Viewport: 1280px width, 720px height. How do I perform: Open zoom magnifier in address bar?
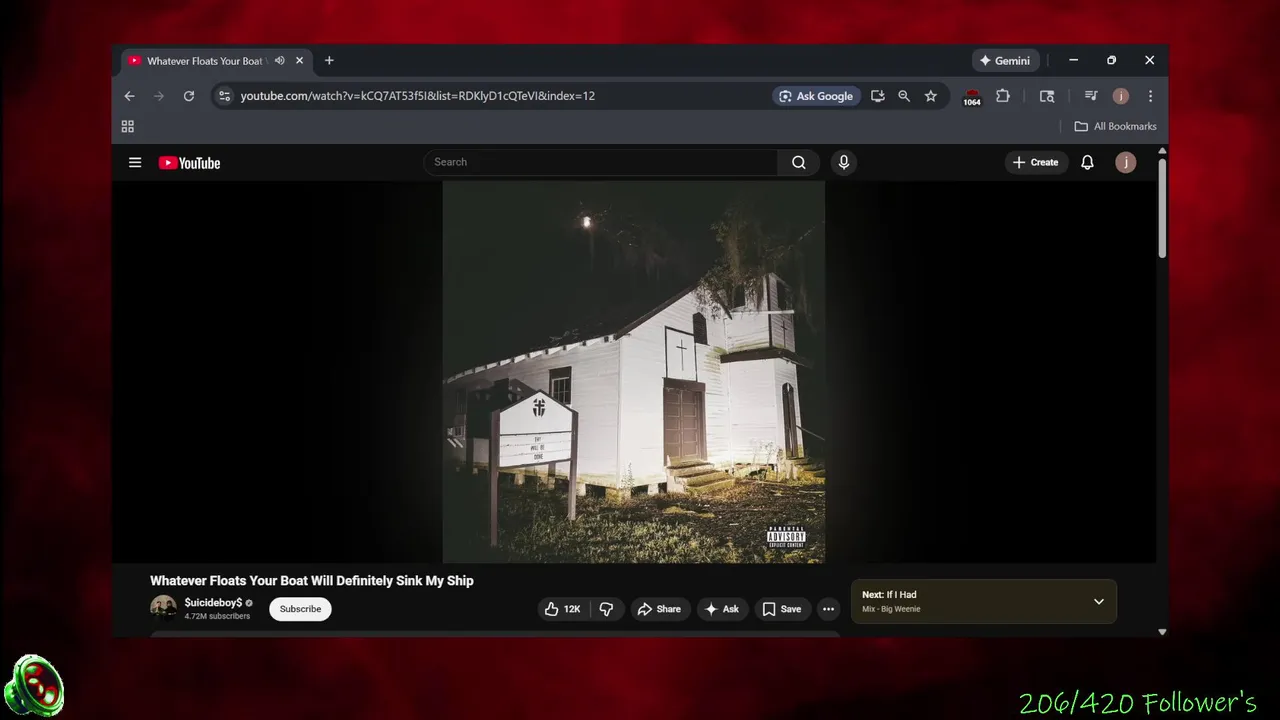pyautogui.click(x=904, y=96)
